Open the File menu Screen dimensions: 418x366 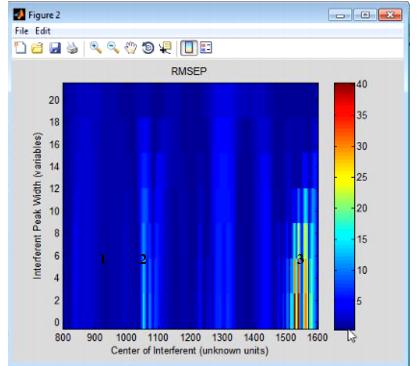coord(22,31)
